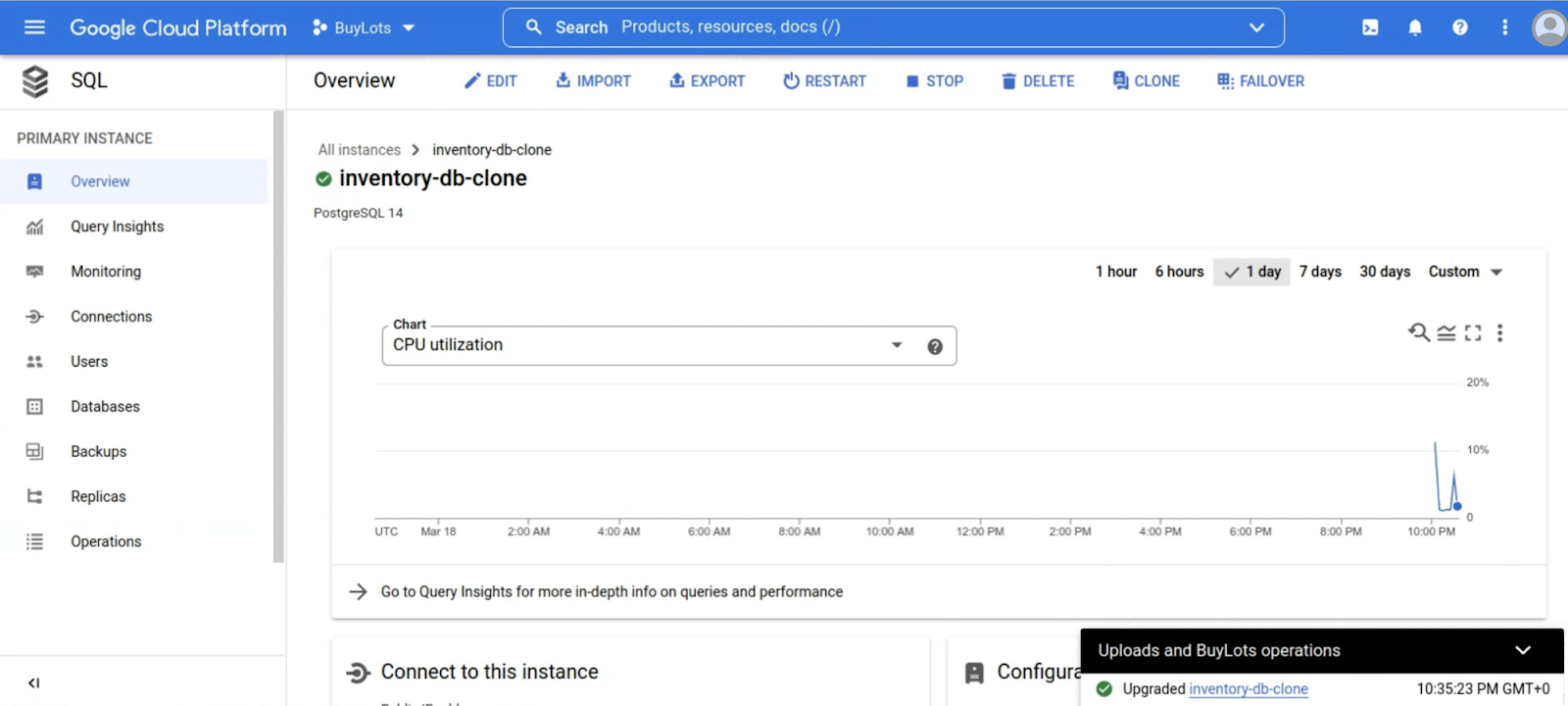Viewport: 1568px width, 706px height.
Task: Open the top-bar more options menu
Action: [1505, 27]
